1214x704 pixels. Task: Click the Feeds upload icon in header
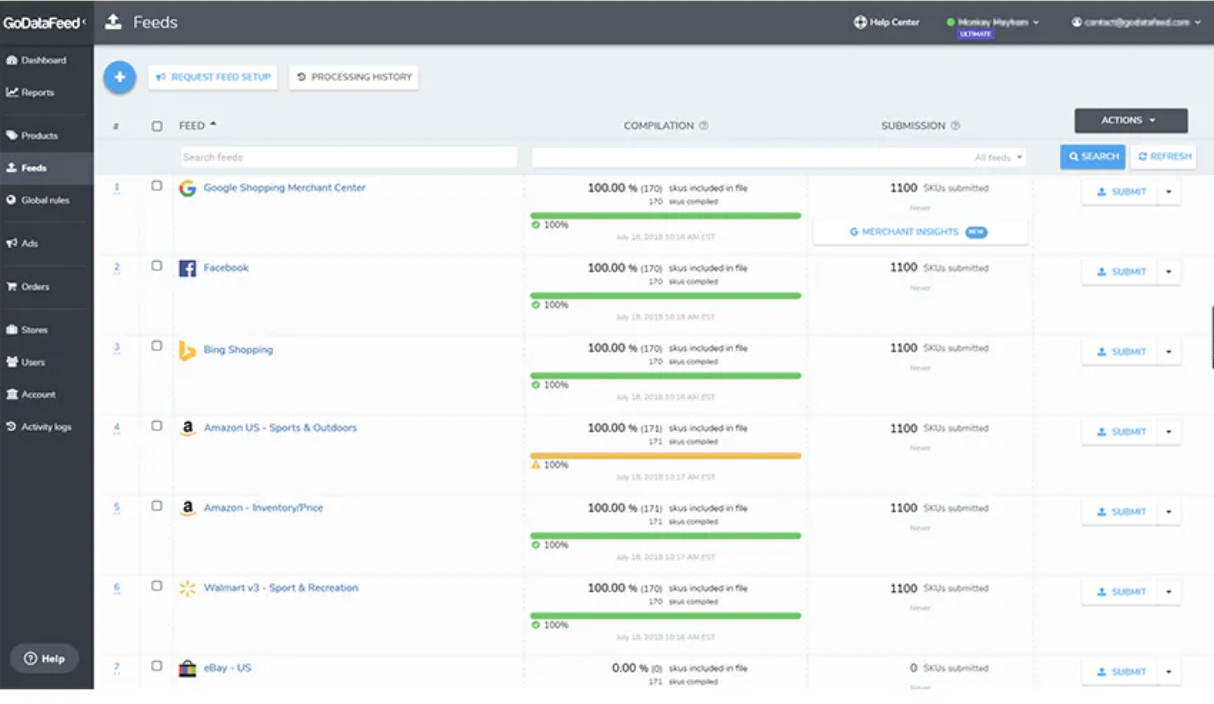(x=113, y=22)
